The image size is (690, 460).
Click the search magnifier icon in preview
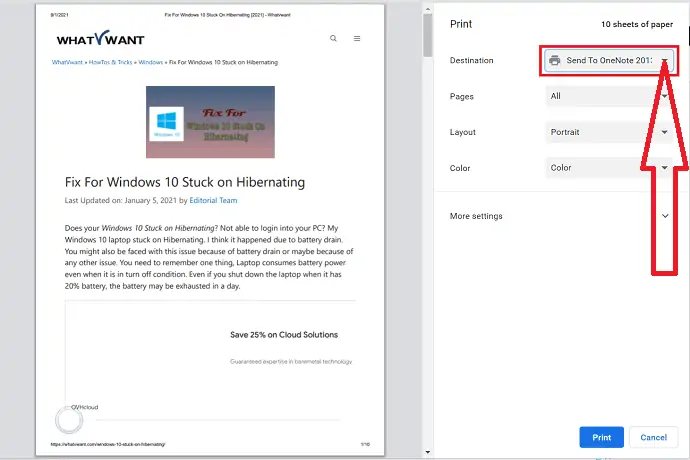334,38
